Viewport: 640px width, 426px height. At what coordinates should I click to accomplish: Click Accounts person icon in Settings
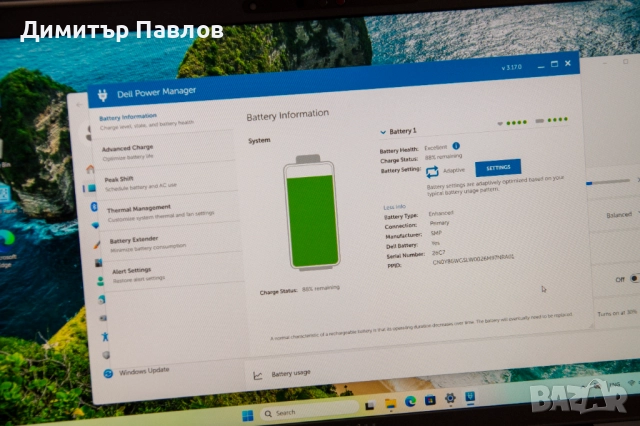[x=100, y=281]
